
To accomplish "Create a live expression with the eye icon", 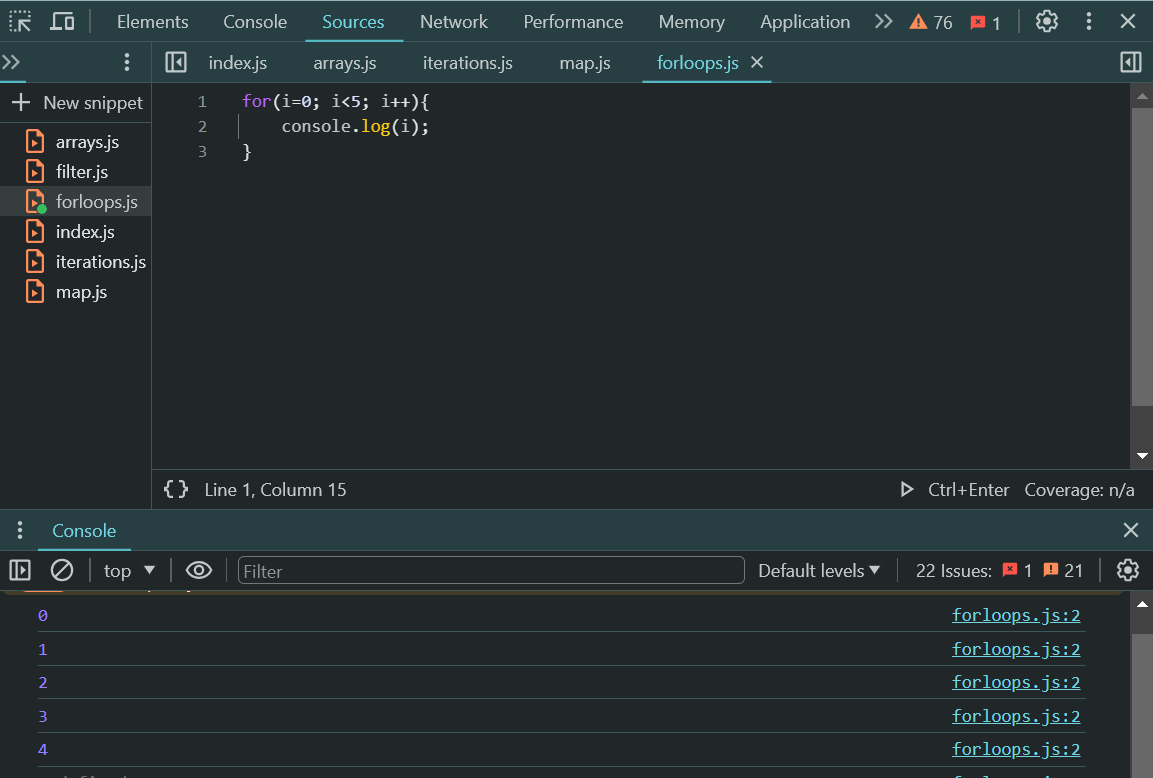I will point(198,570).
